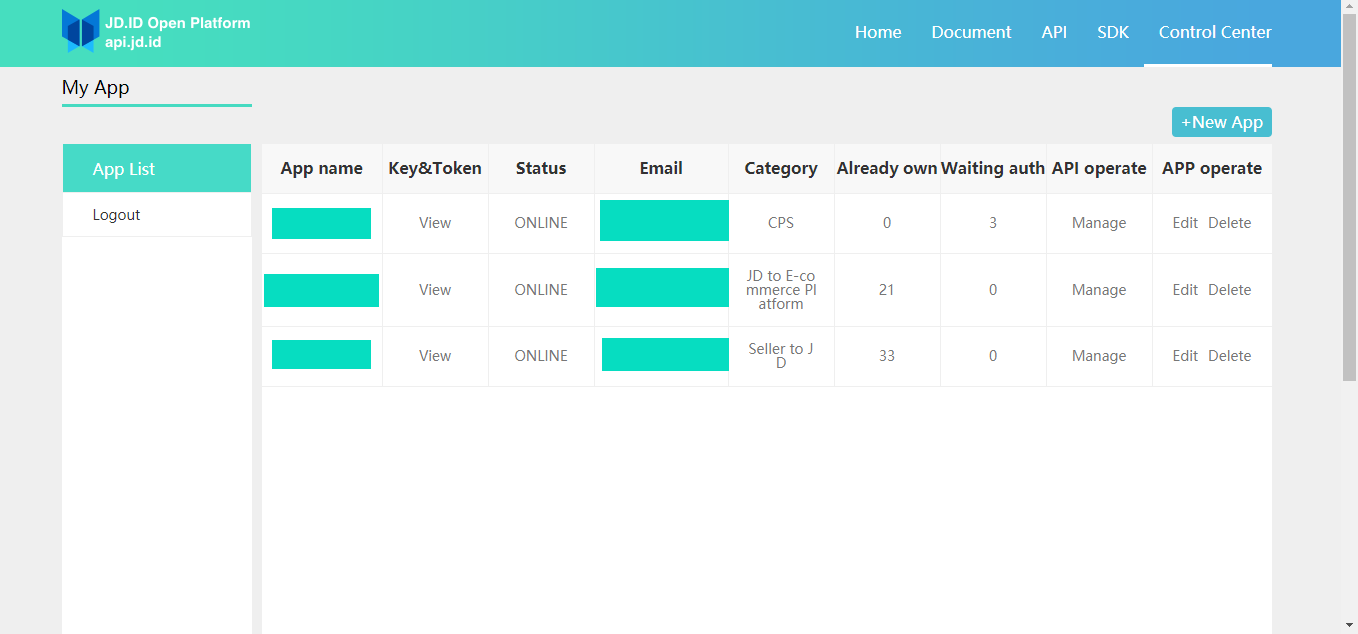Click the scrollbar up arrow
This screenshot has height=634, width=1358.
1349,8
